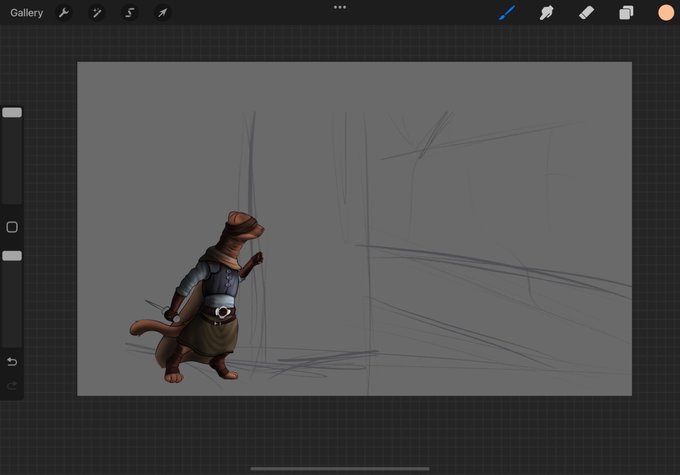
Task: Return to the Gallery
Action: click(x=26, y=13)
